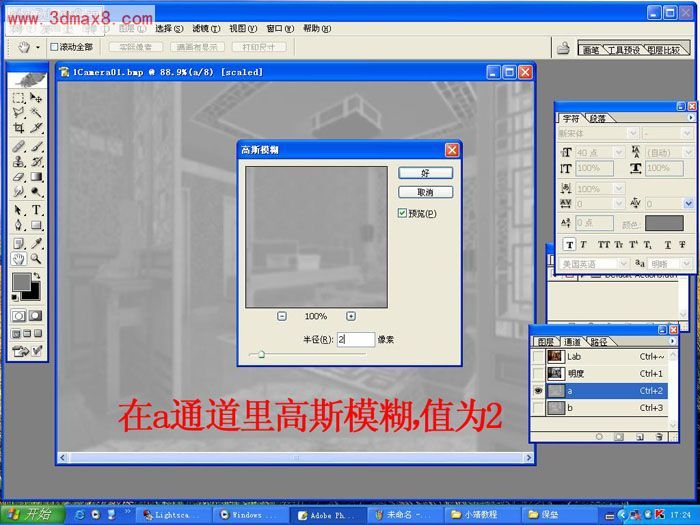
Task: Select the Blur tool
Action: [x=18, y=192]
